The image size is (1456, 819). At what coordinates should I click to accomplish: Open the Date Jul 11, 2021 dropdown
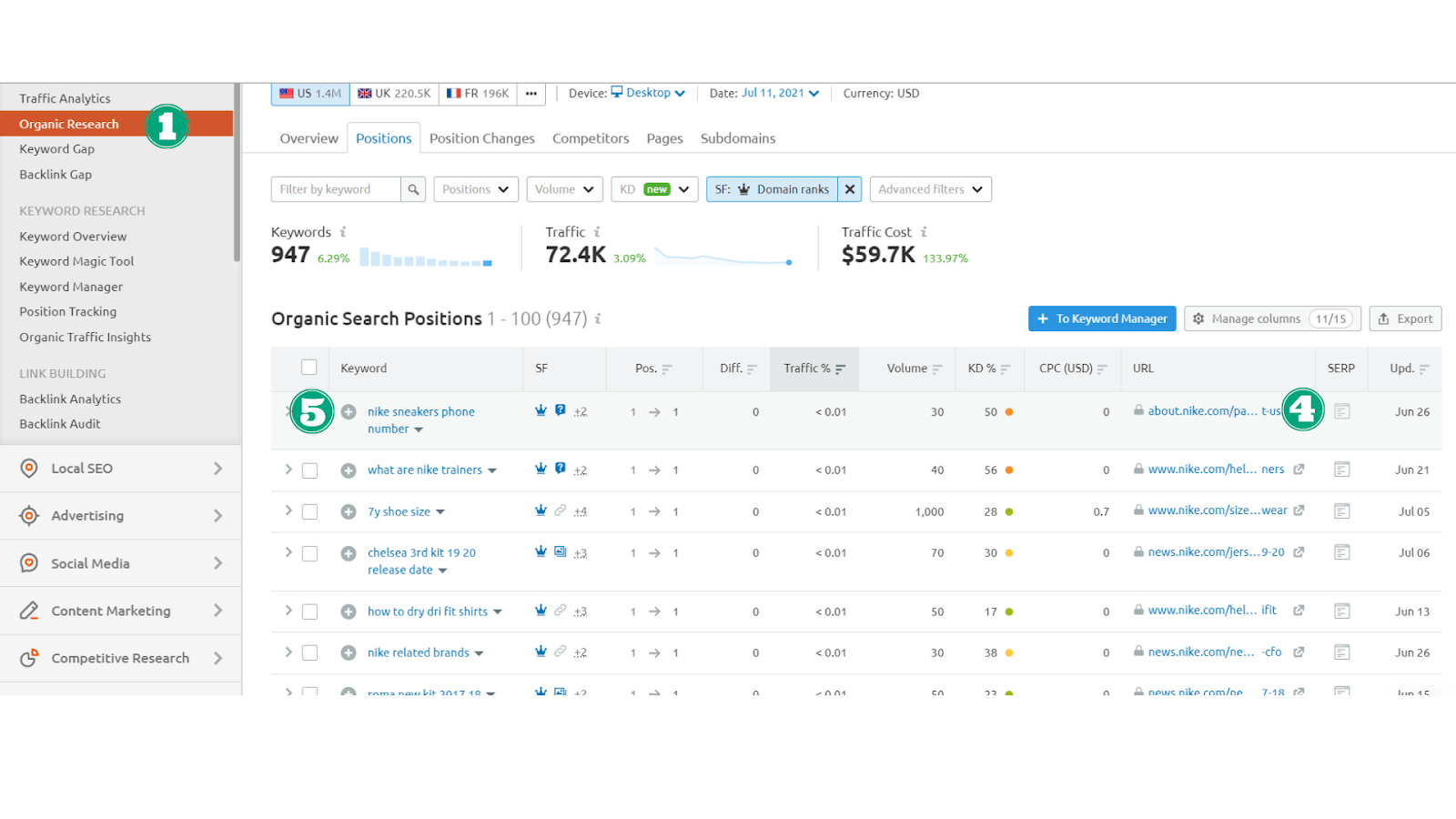click(x=780, y=93)
